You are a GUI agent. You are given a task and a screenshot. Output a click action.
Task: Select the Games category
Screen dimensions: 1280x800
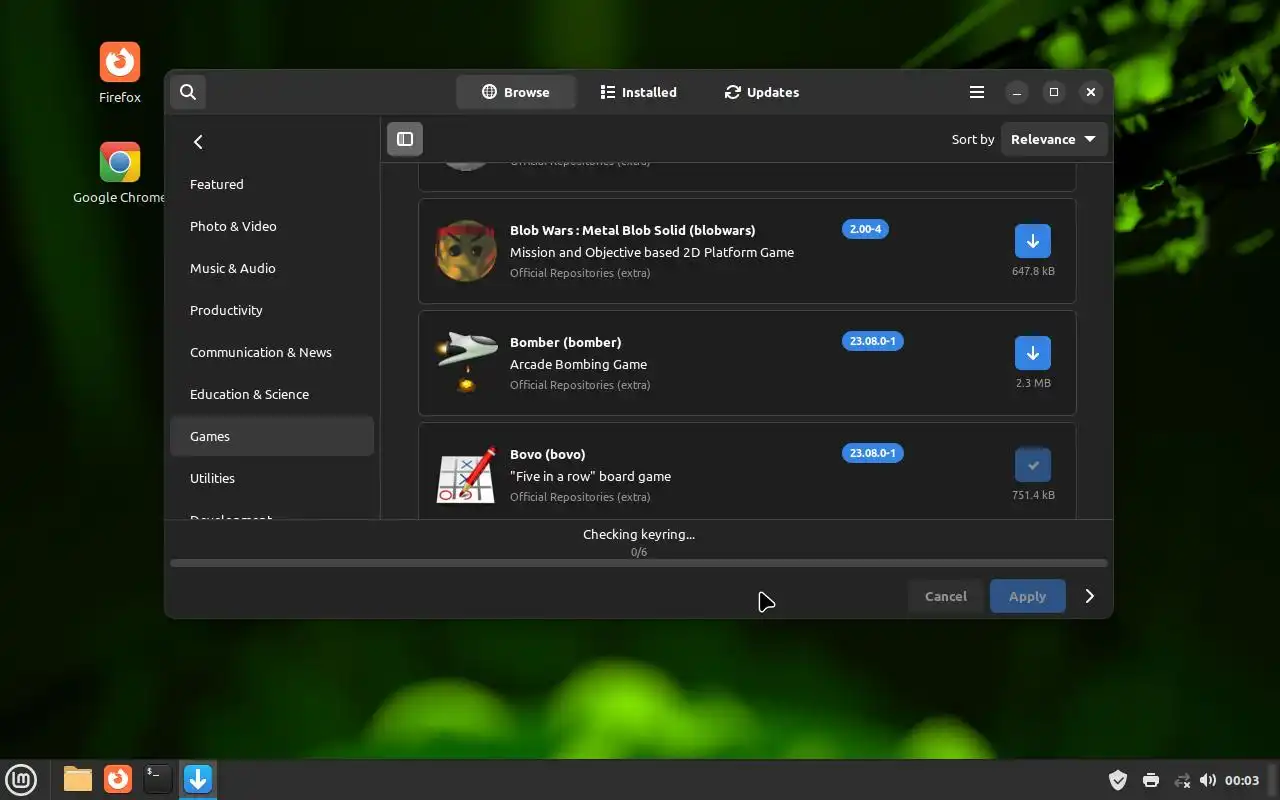click(272, 436)
